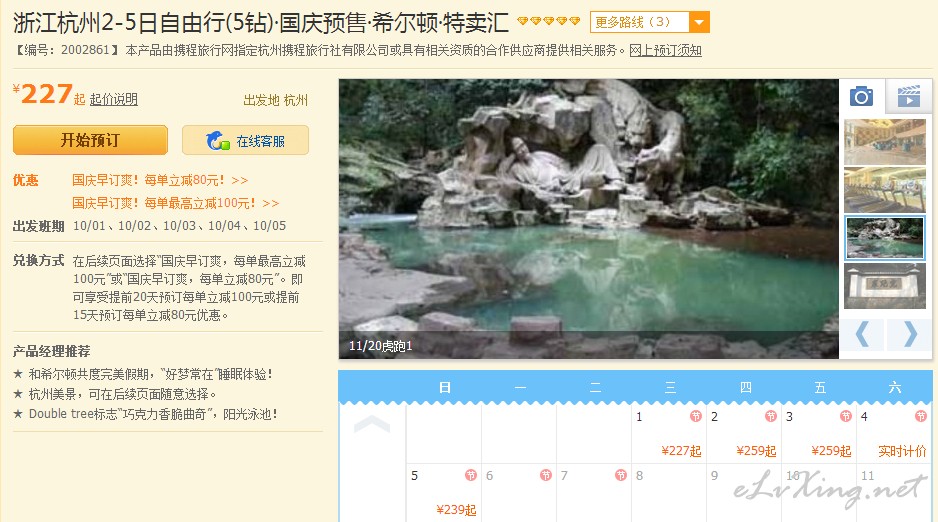Image resolution: width=938 pixels, height=522 pixels.
Task: Go to next thumbnail with right arrow
Action: click(909, 334)
